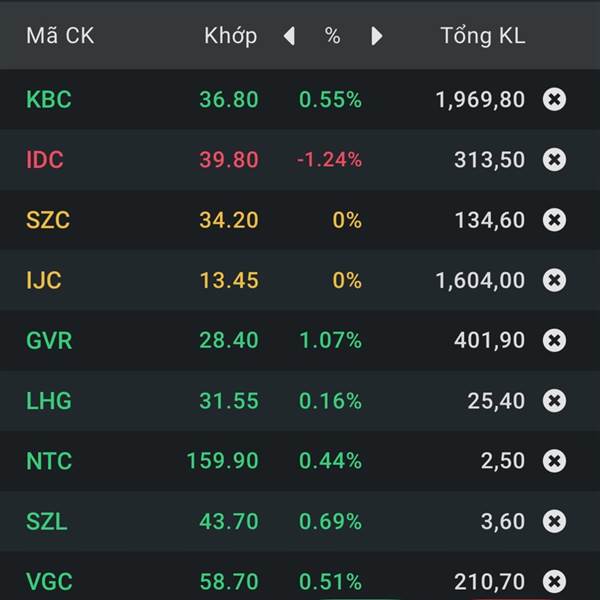
Task: Delete GVR row from the watchlist
Action: (x=554, y=341)
